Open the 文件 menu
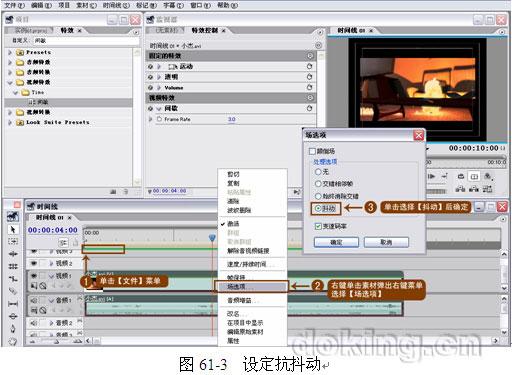The image size is (512, 375). pyautogui.click(x=14, y=5)
